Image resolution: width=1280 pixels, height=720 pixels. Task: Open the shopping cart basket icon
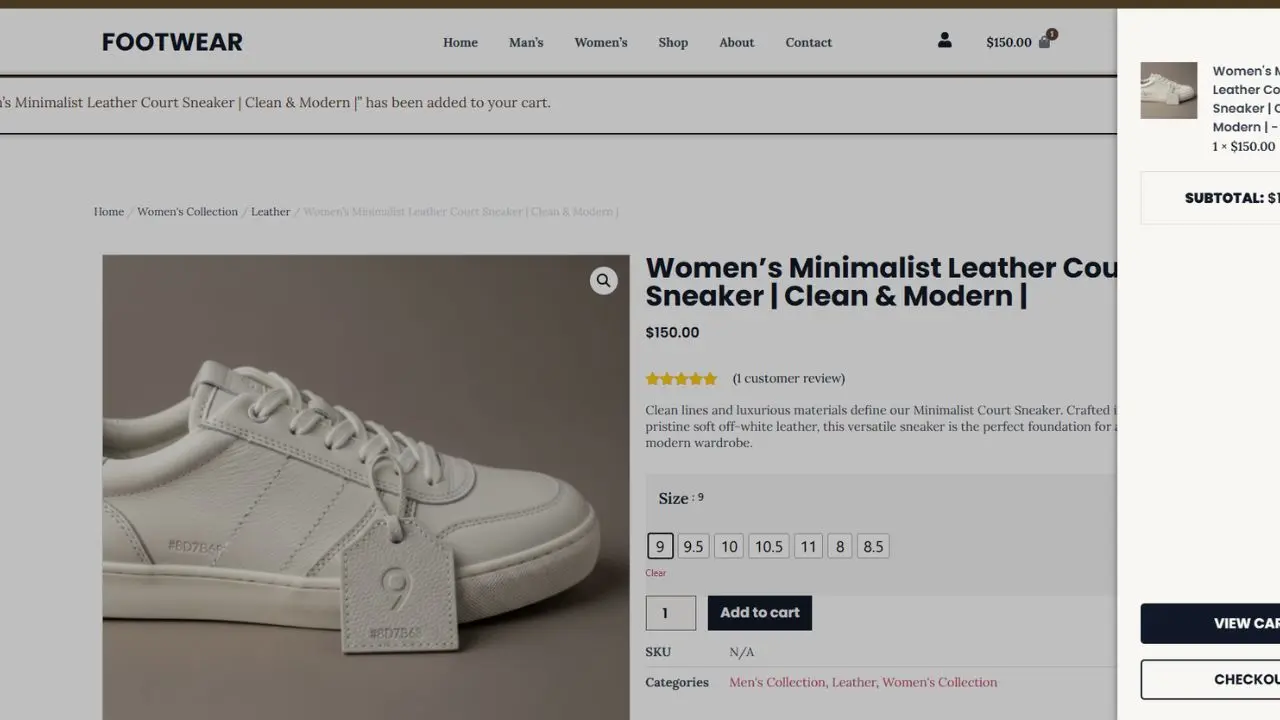tap(1045, 41)
